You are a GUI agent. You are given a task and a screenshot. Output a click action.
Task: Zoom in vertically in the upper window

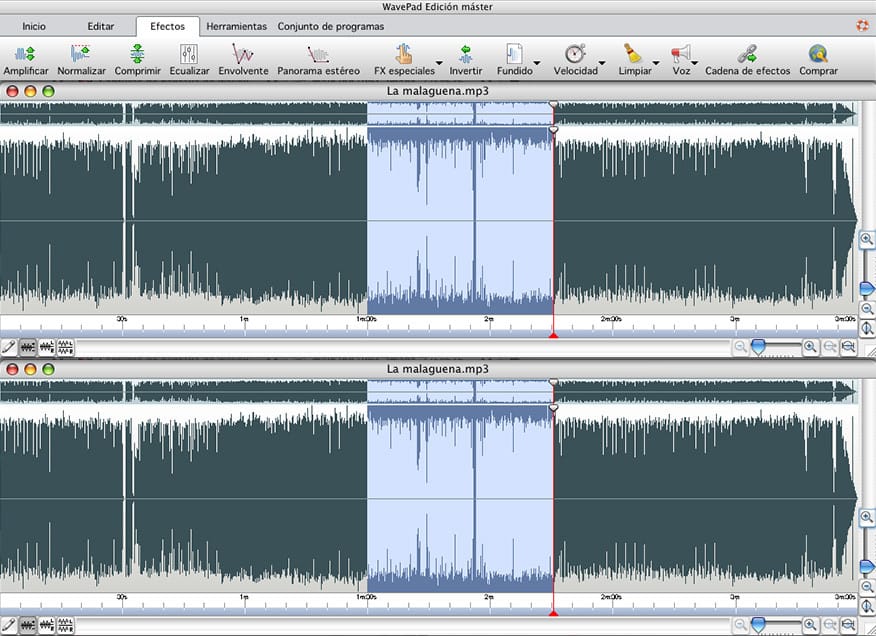tap(867, 239)
